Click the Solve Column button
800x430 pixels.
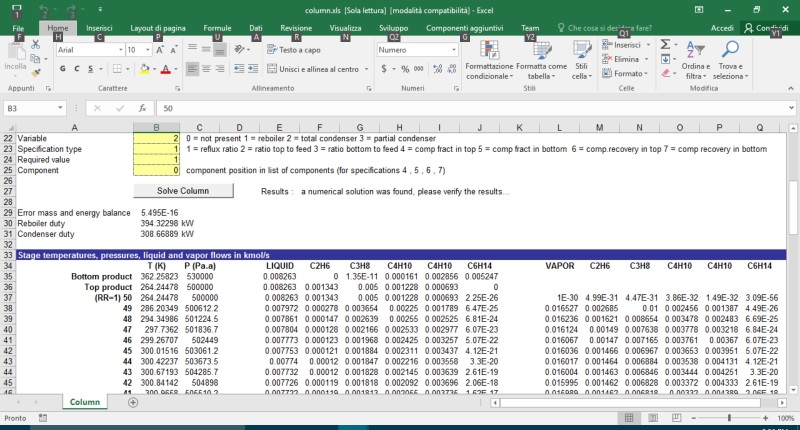pos(183,191)
